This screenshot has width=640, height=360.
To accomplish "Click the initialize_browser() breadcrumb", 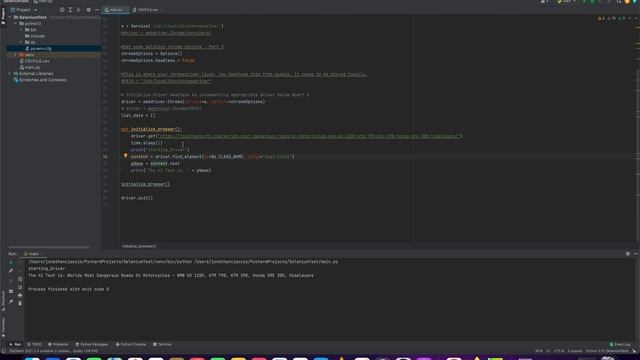I will (x=139, y=246).
